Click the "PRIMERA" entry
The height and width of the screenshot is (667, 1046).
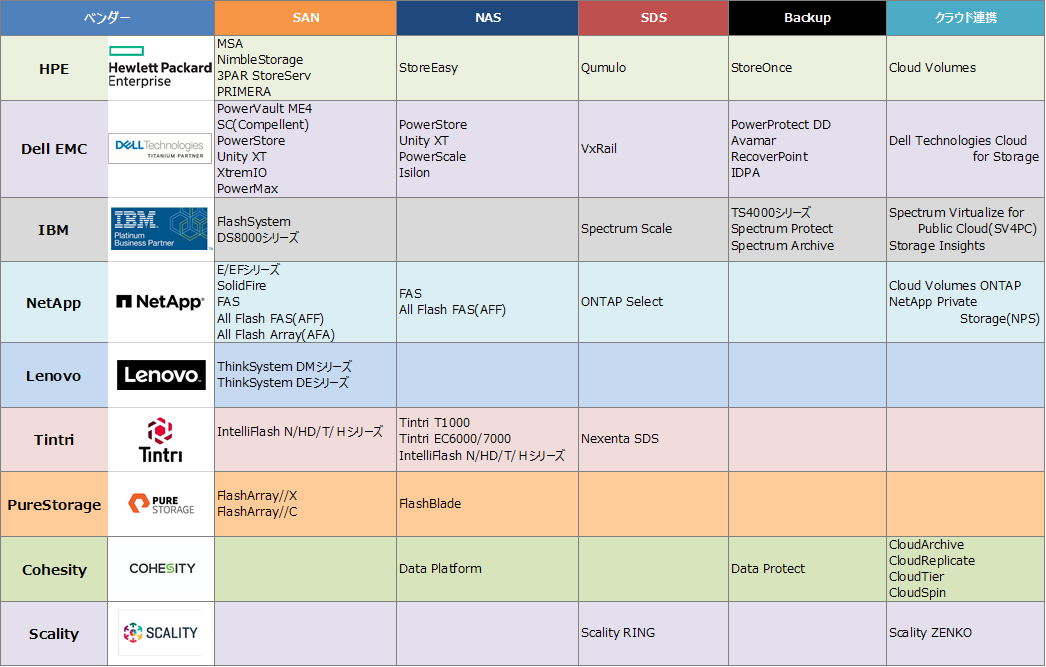coord(243,91)
